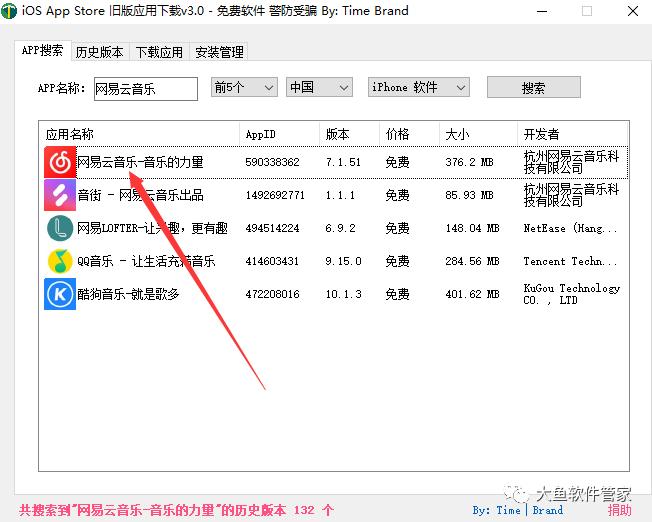Click the By: Time | Brand link

point(518,510)
